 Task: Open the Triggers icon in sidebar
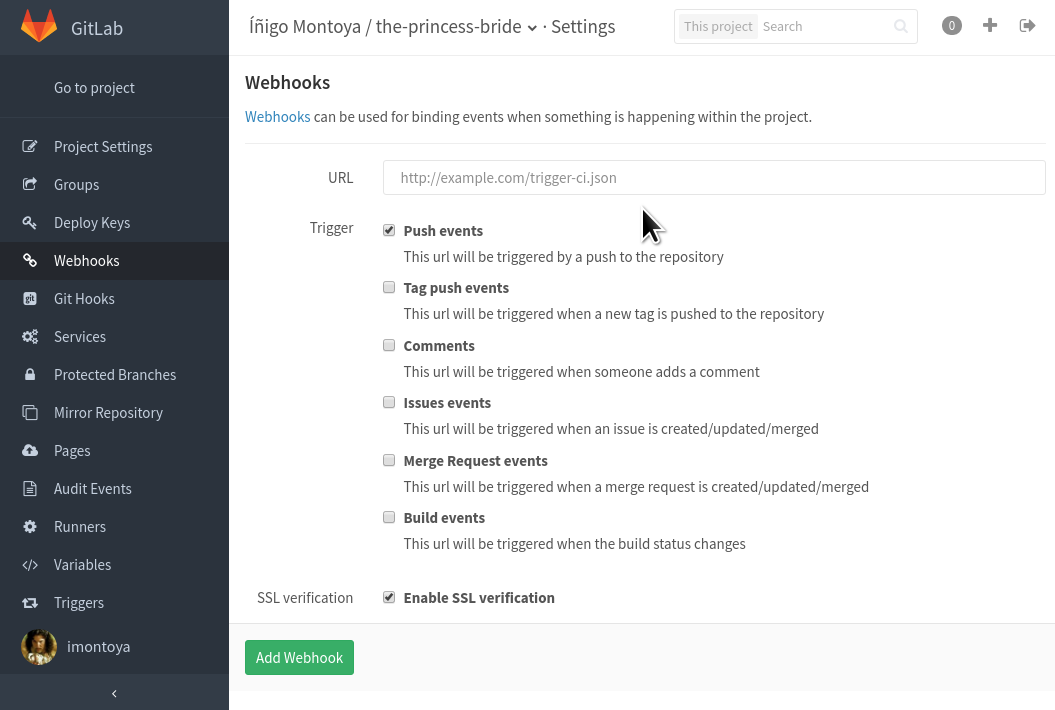30,602
